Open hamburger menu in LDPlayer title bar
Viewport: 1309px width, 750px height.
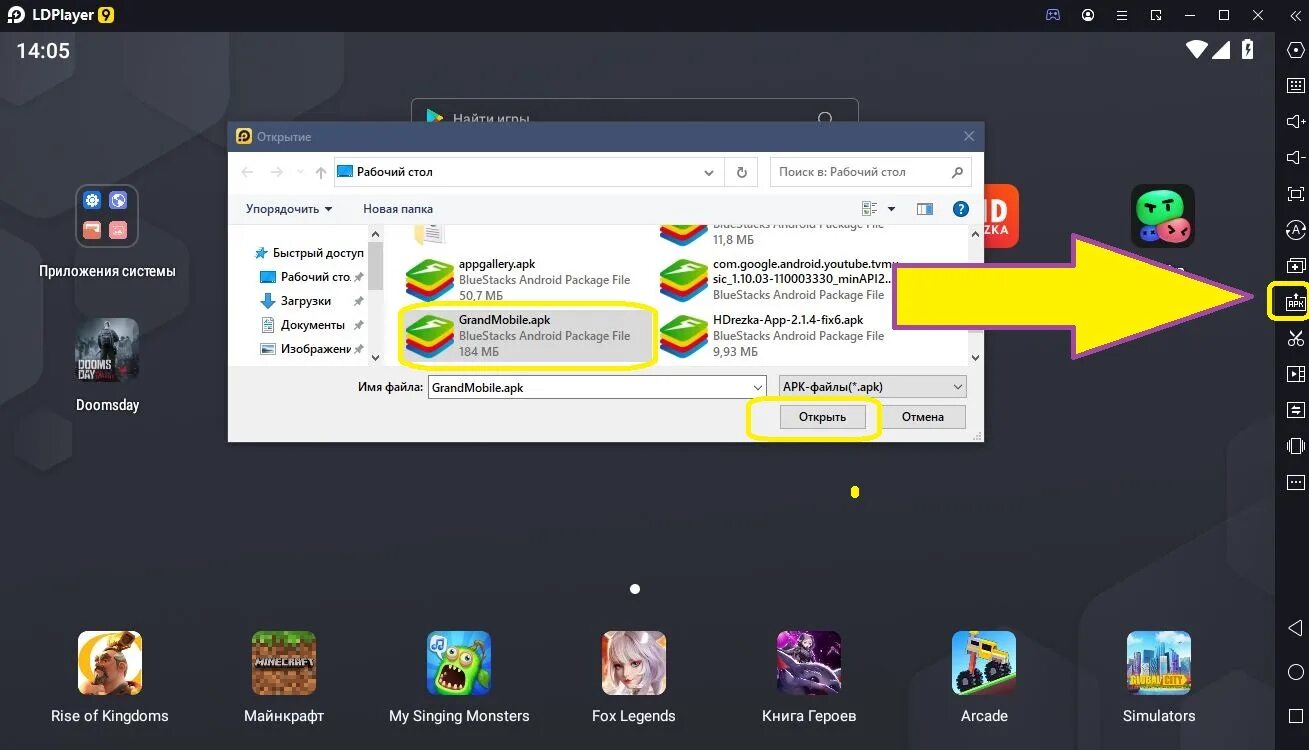click(1122, 15)
